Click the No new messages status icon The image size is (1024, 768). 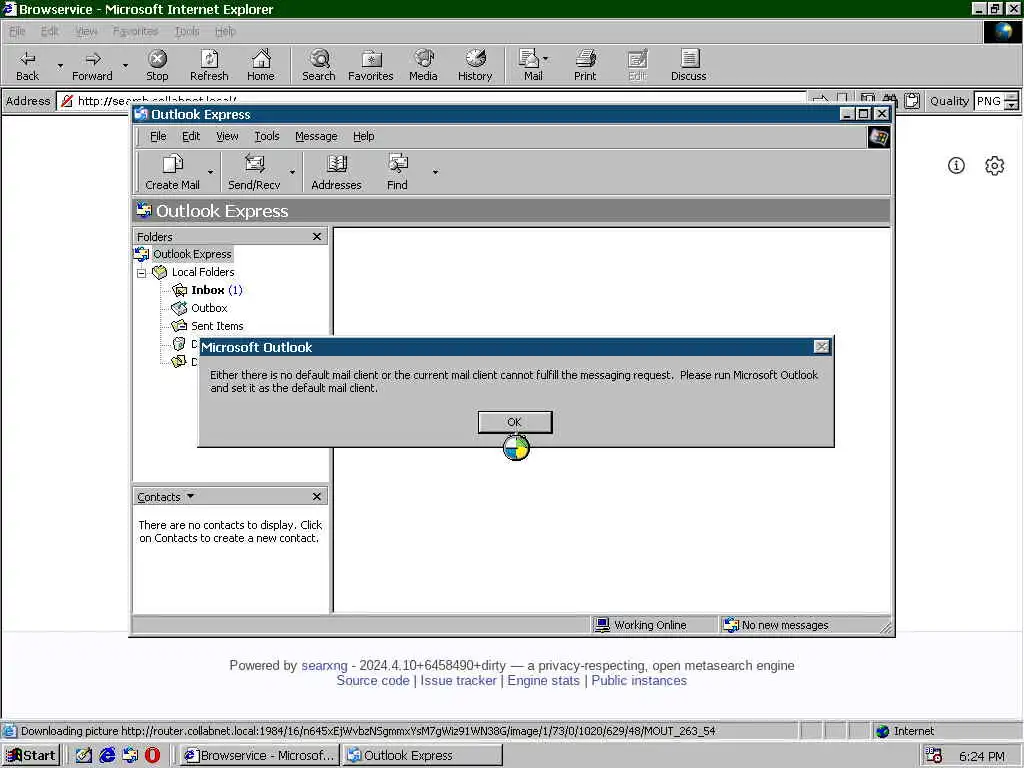coord(731,625)
